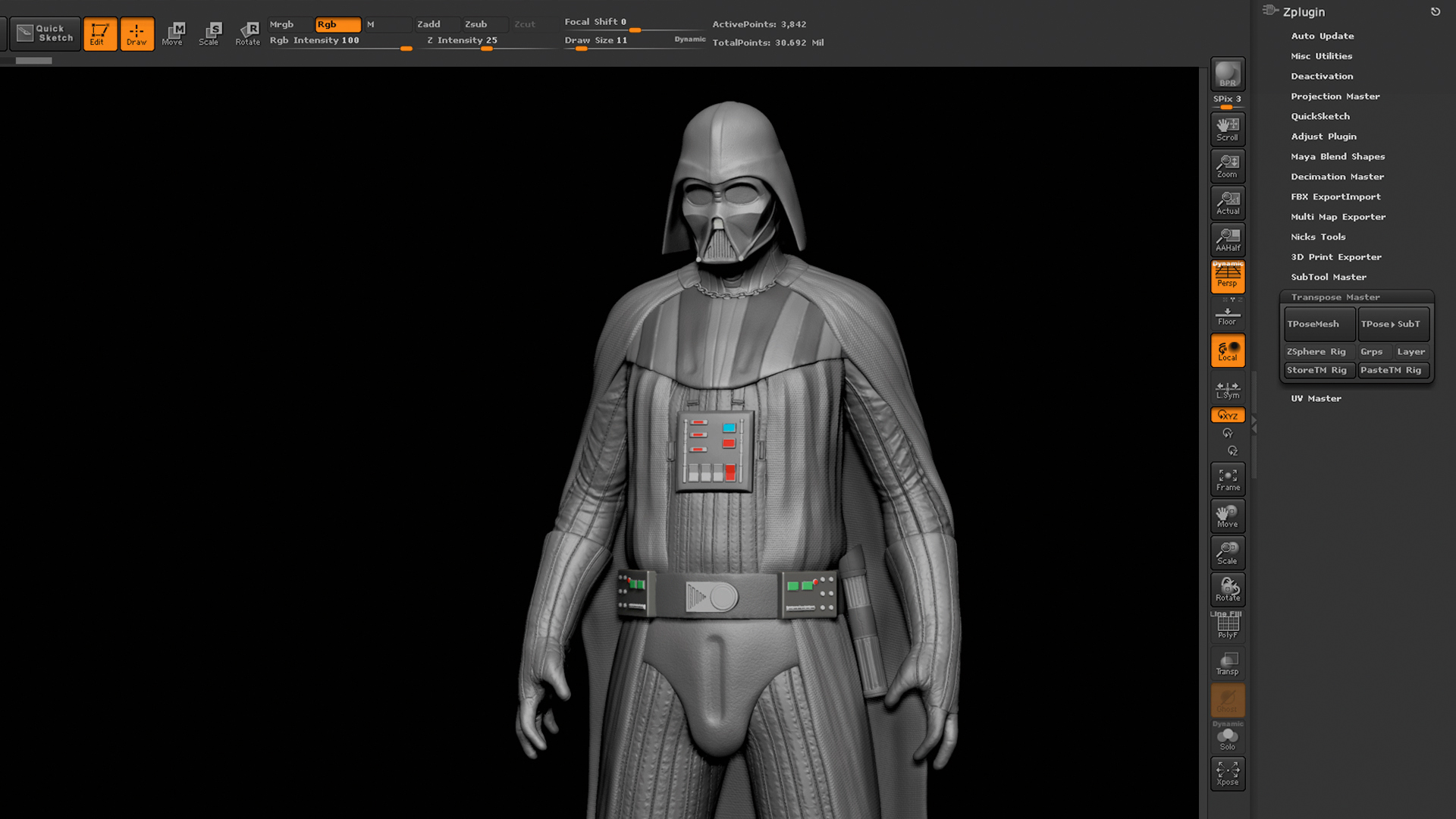Collapse Transpose Master section
1456x819 pixels.
[1335, 297]
